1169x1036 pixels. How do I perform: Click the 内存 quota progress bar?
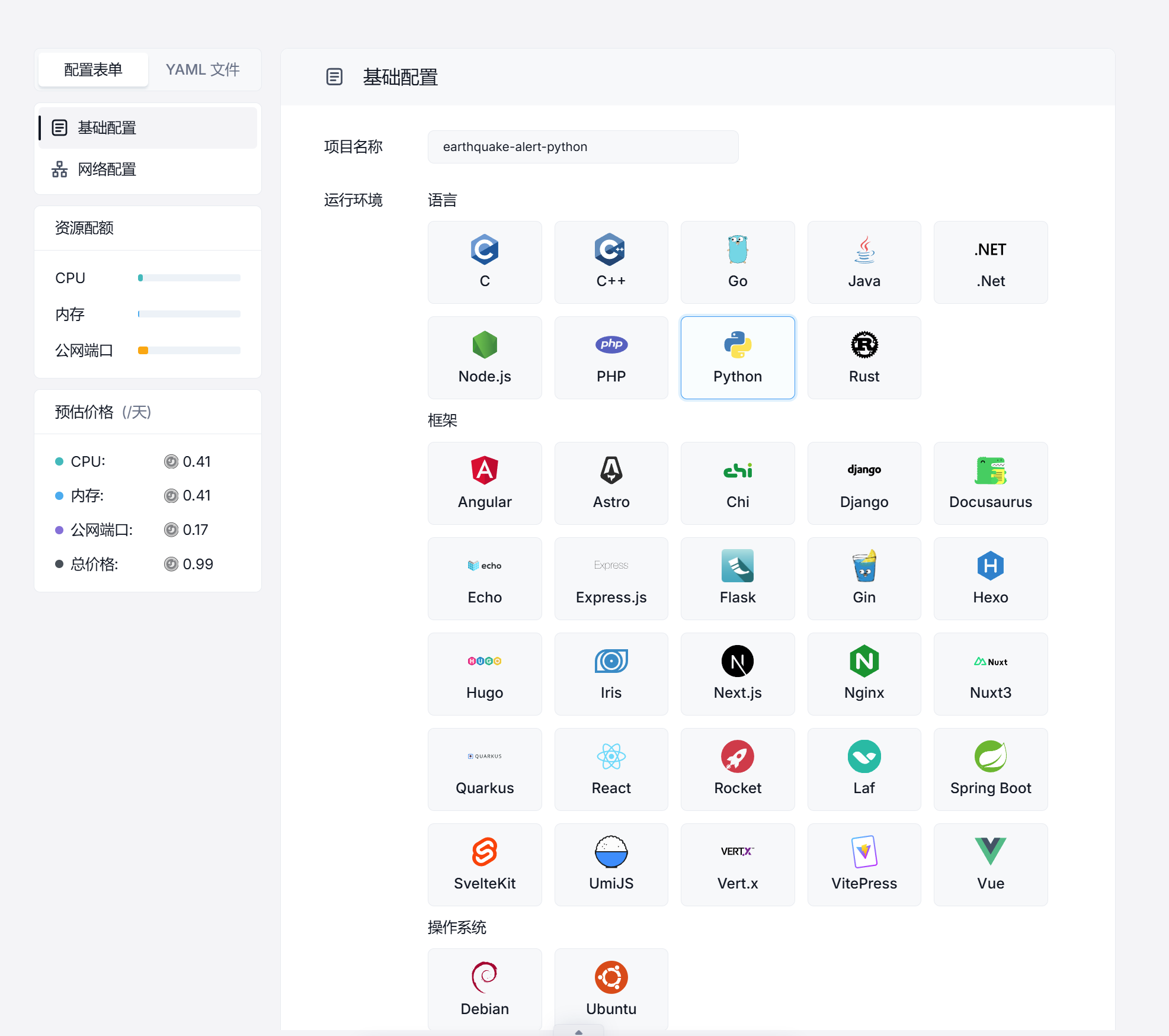coord(189,314)
